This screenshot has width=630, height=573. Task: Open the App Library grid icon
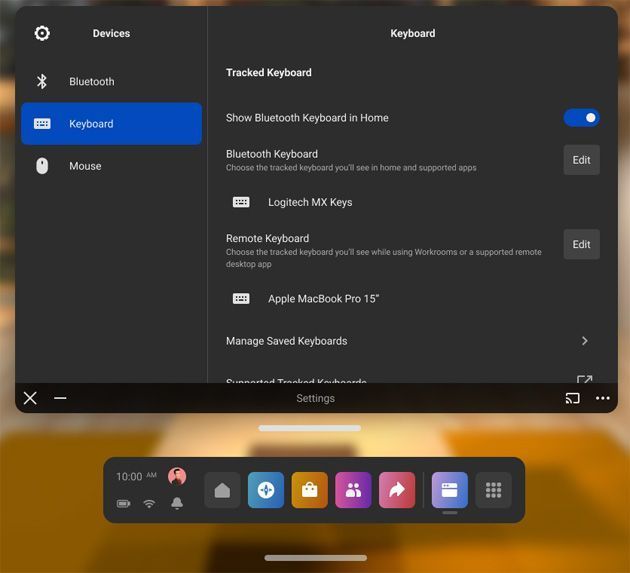point(493,490)
